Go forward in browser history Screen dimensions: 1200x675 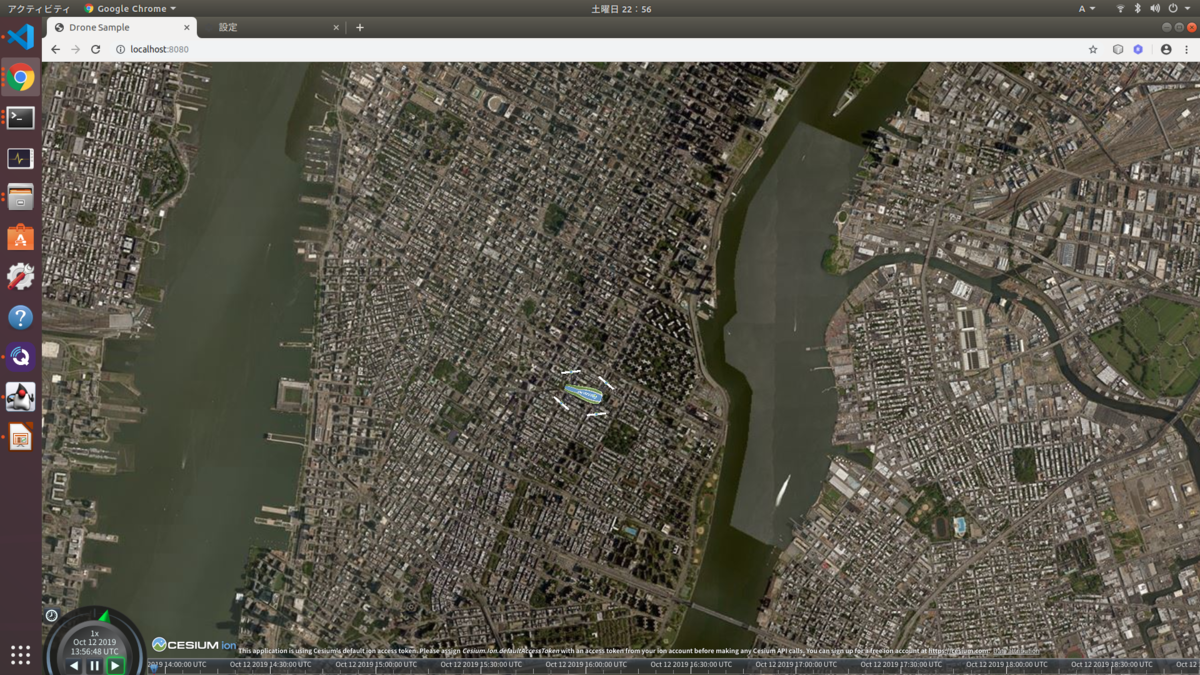coord(75,49)
